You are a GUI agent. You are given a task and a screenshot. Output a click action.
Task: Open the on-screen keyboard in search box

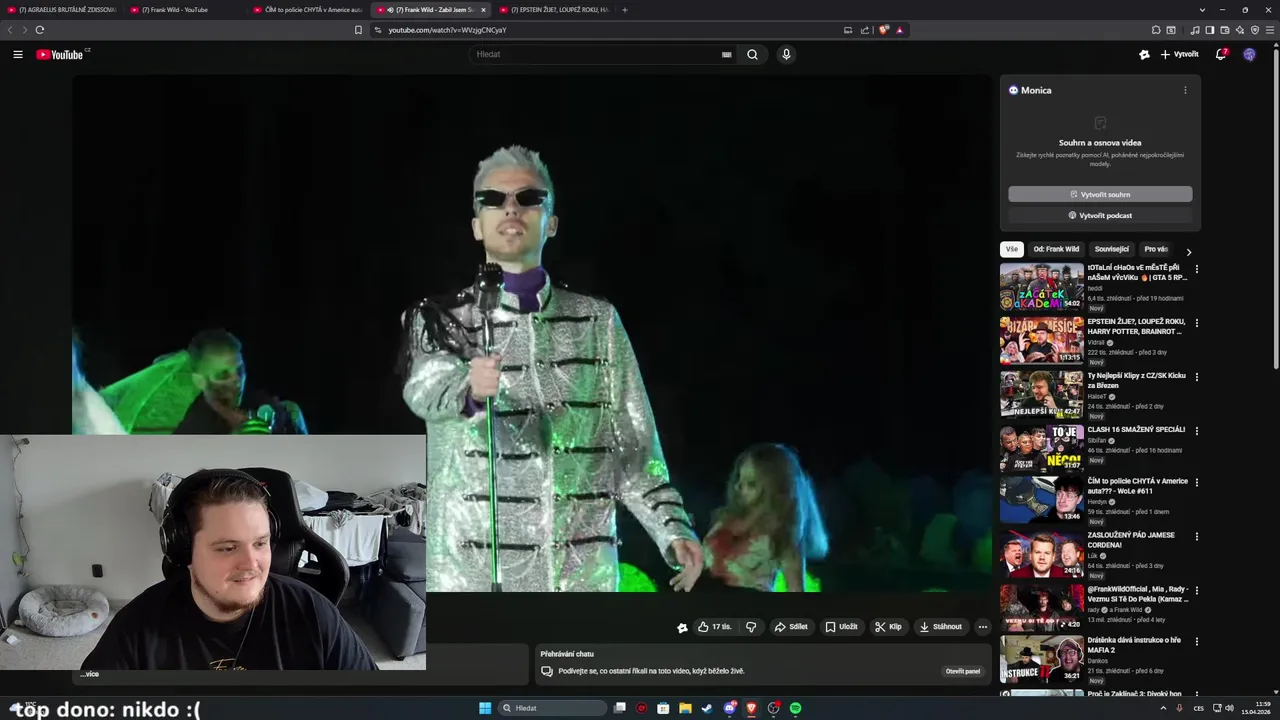[727, 54]
